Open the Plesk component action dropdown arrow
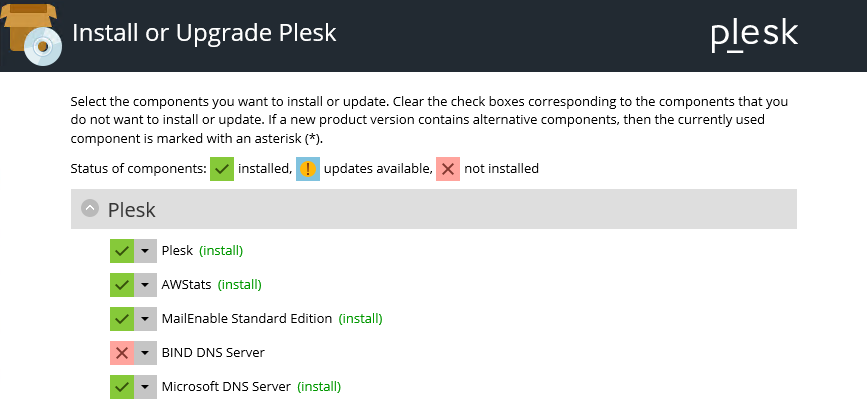The width and height of the screenshot is (867, 408). point(145,251)
